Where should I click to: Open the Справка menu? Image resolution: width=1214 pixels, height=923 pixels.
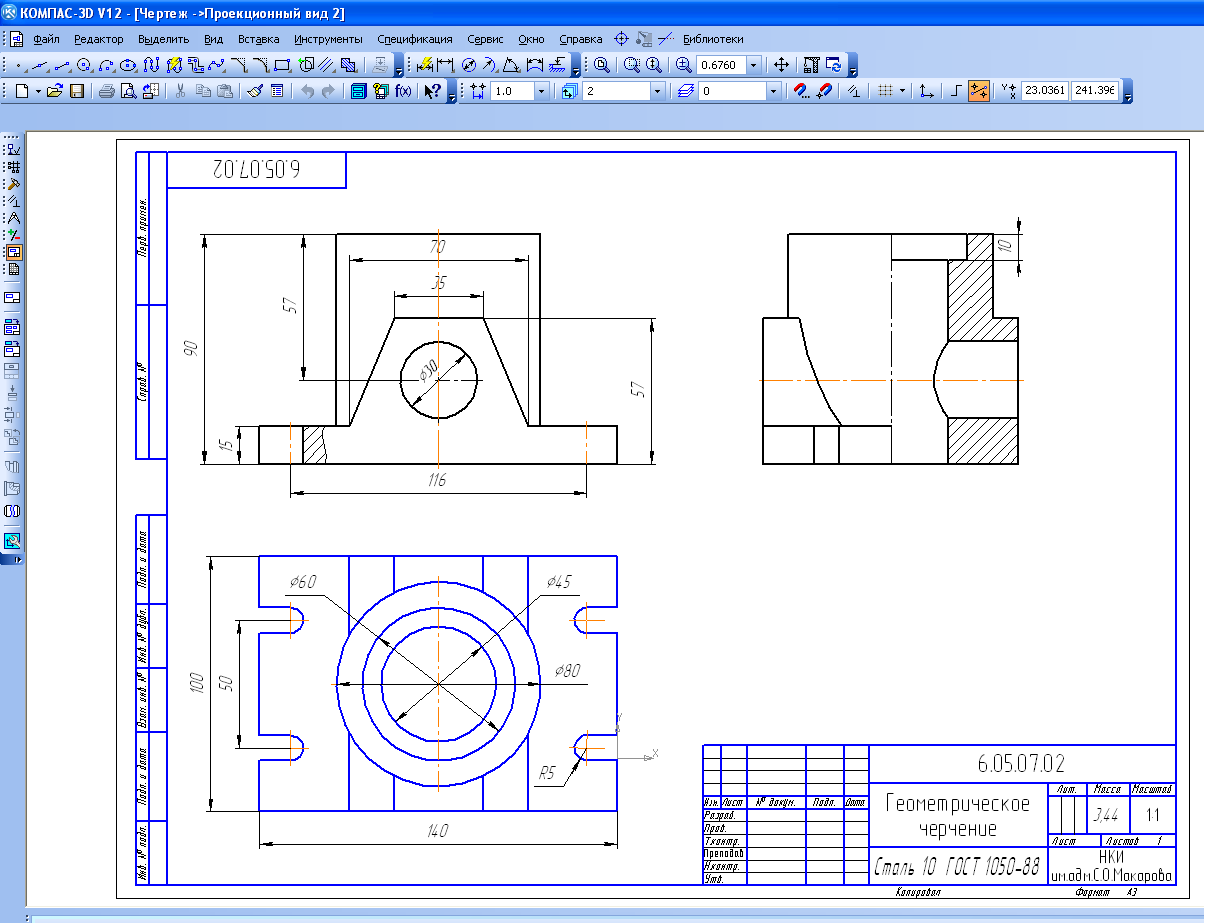point(580,39)
